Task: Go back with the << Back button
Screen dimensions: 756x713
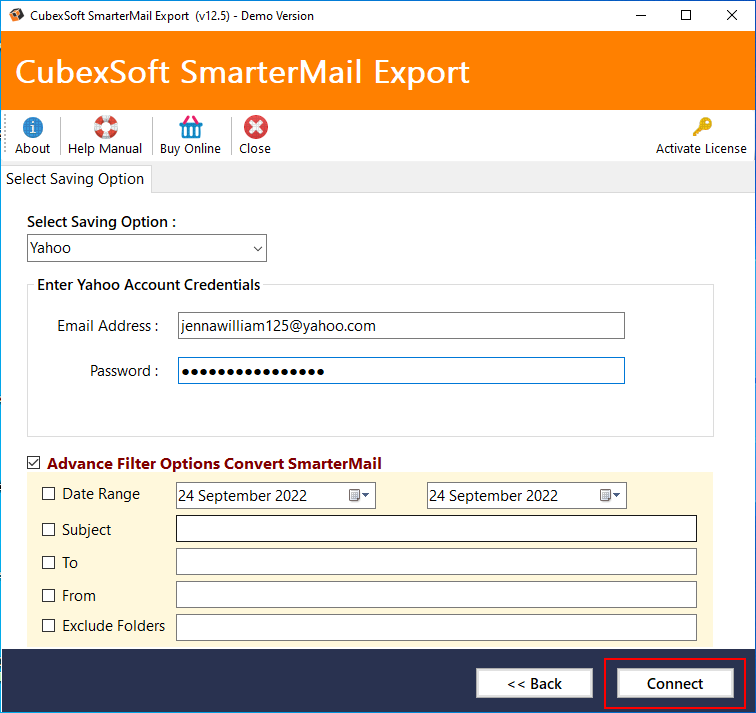Action: (534, 683)
